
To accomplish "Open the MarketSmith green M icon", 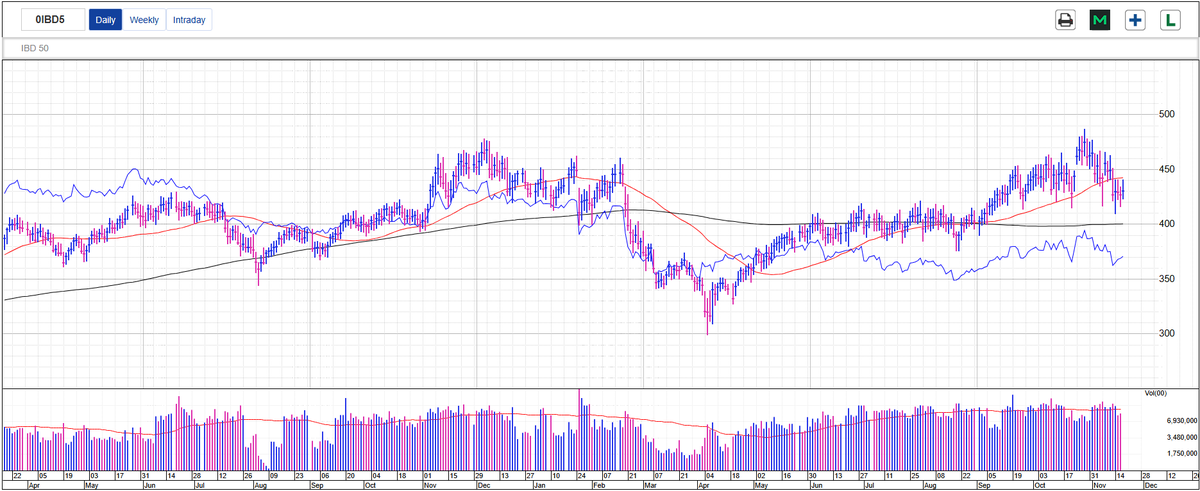I will point(1100,20).
